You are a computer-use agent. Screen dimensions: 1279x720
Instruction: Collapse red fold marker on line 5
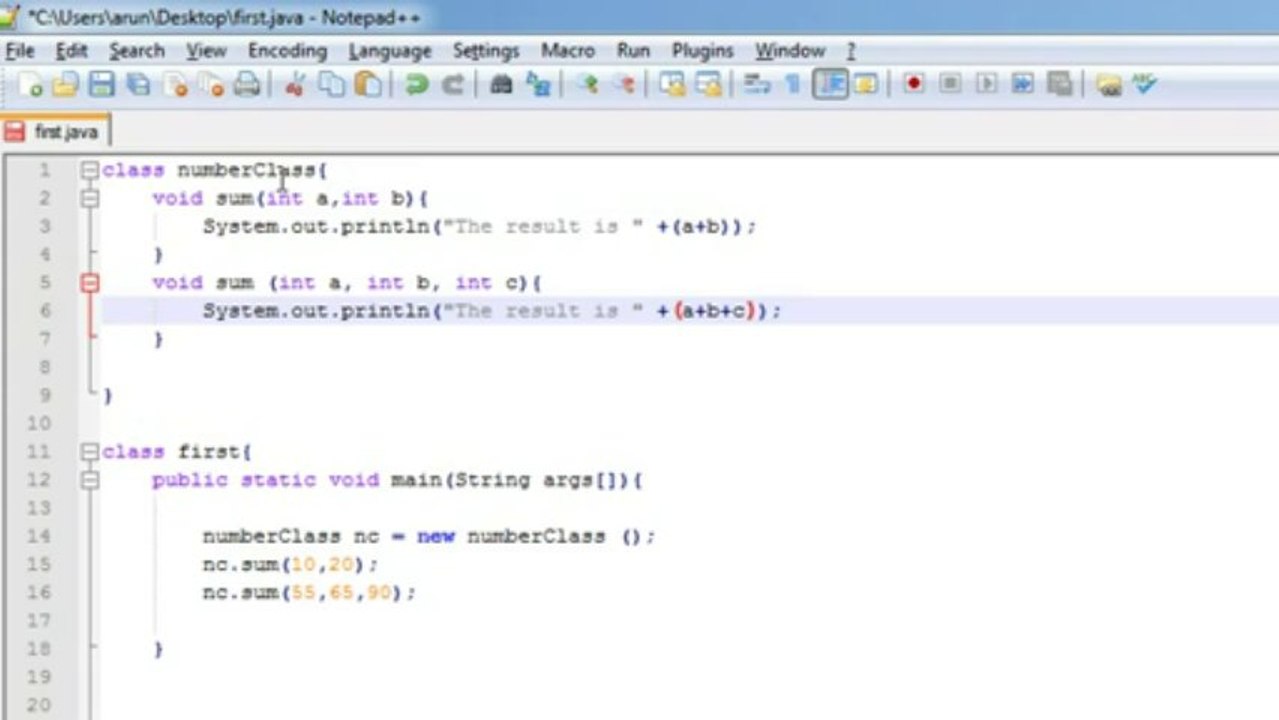click(90, 283)
